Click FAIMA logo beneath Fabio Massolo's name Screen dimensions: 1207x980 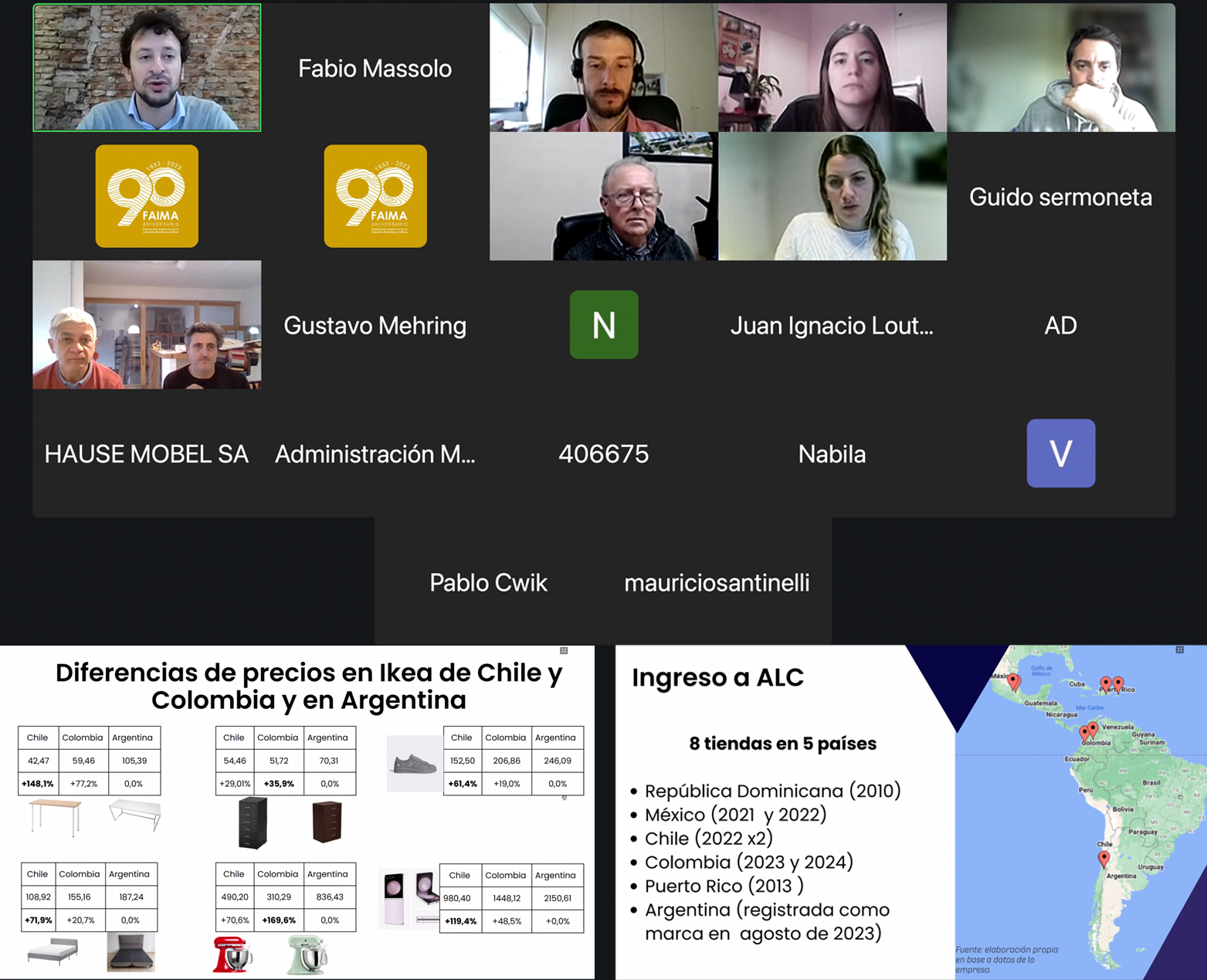[375, 196]
